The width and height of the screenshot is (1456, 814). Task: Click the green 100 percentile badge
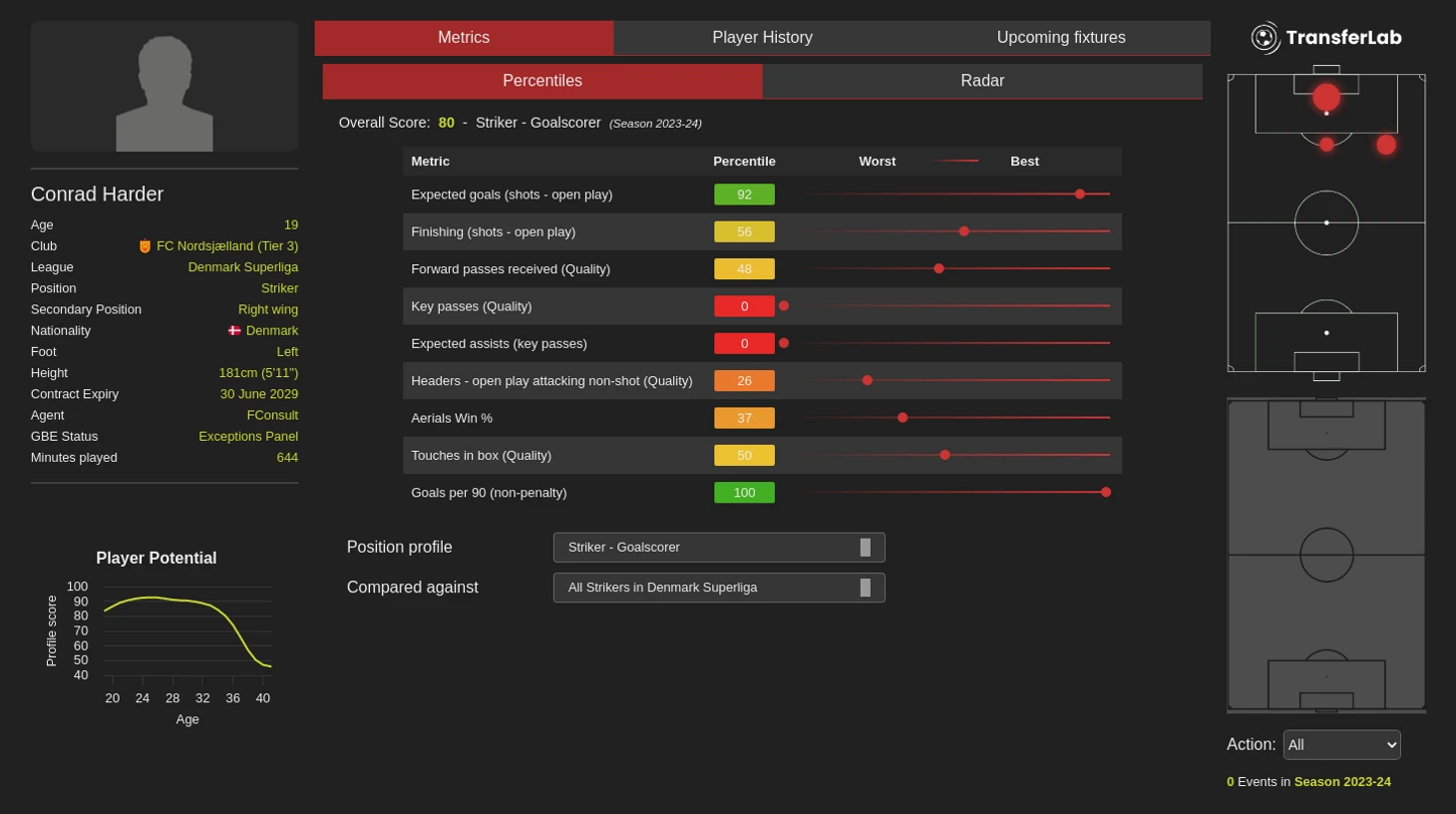click(x=744, y=493)
